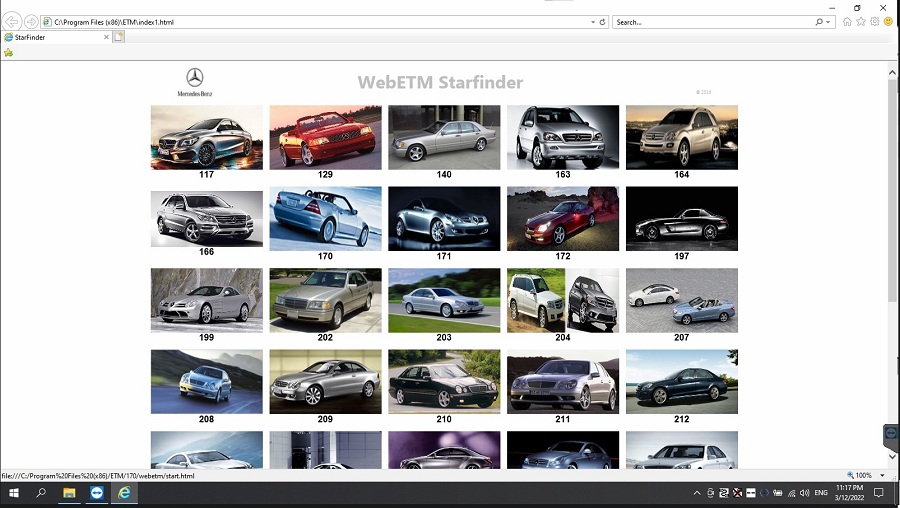Open the model 197 black coupe thumbnail
This screenshot has height=508, width=900.
click(x=682, y=219)
